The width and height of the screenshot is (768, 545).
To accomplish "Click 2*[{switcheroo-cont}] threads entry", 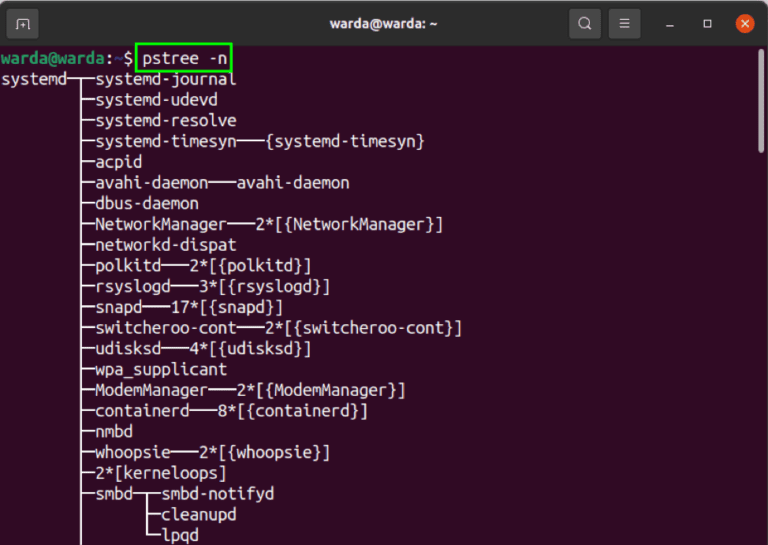I will 363,328.
